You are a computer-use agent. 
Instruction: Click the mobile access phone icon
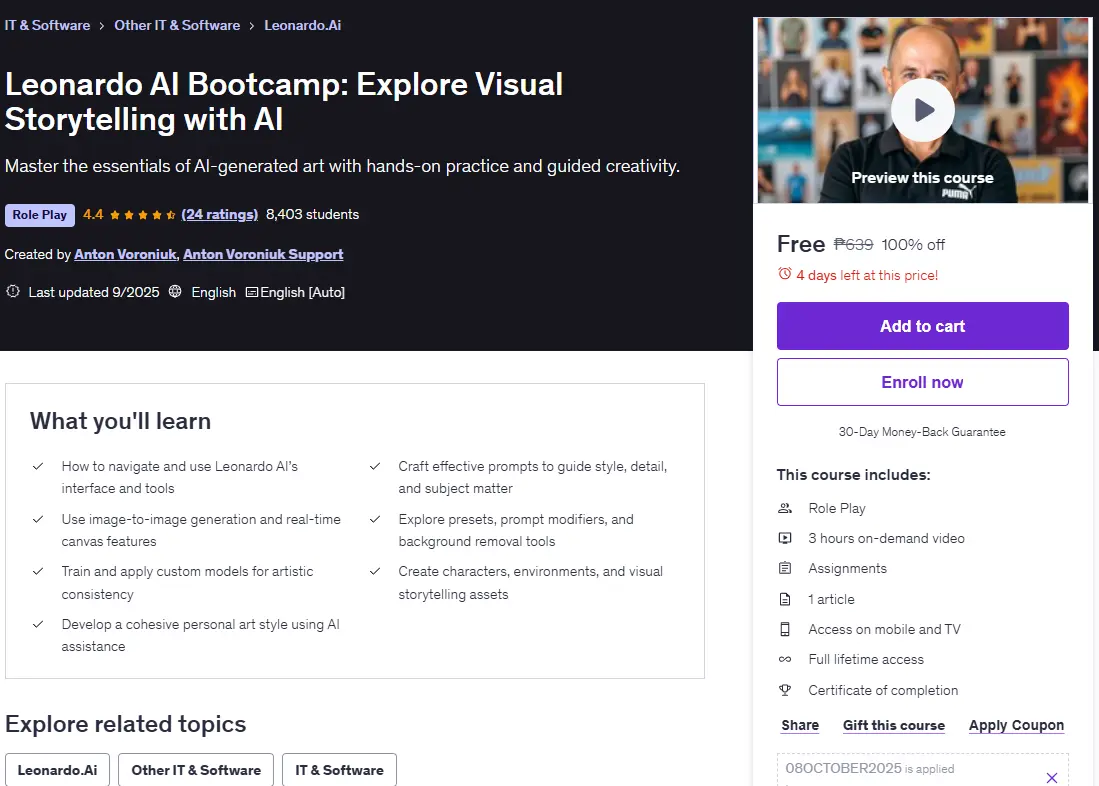tap(785, 630)
